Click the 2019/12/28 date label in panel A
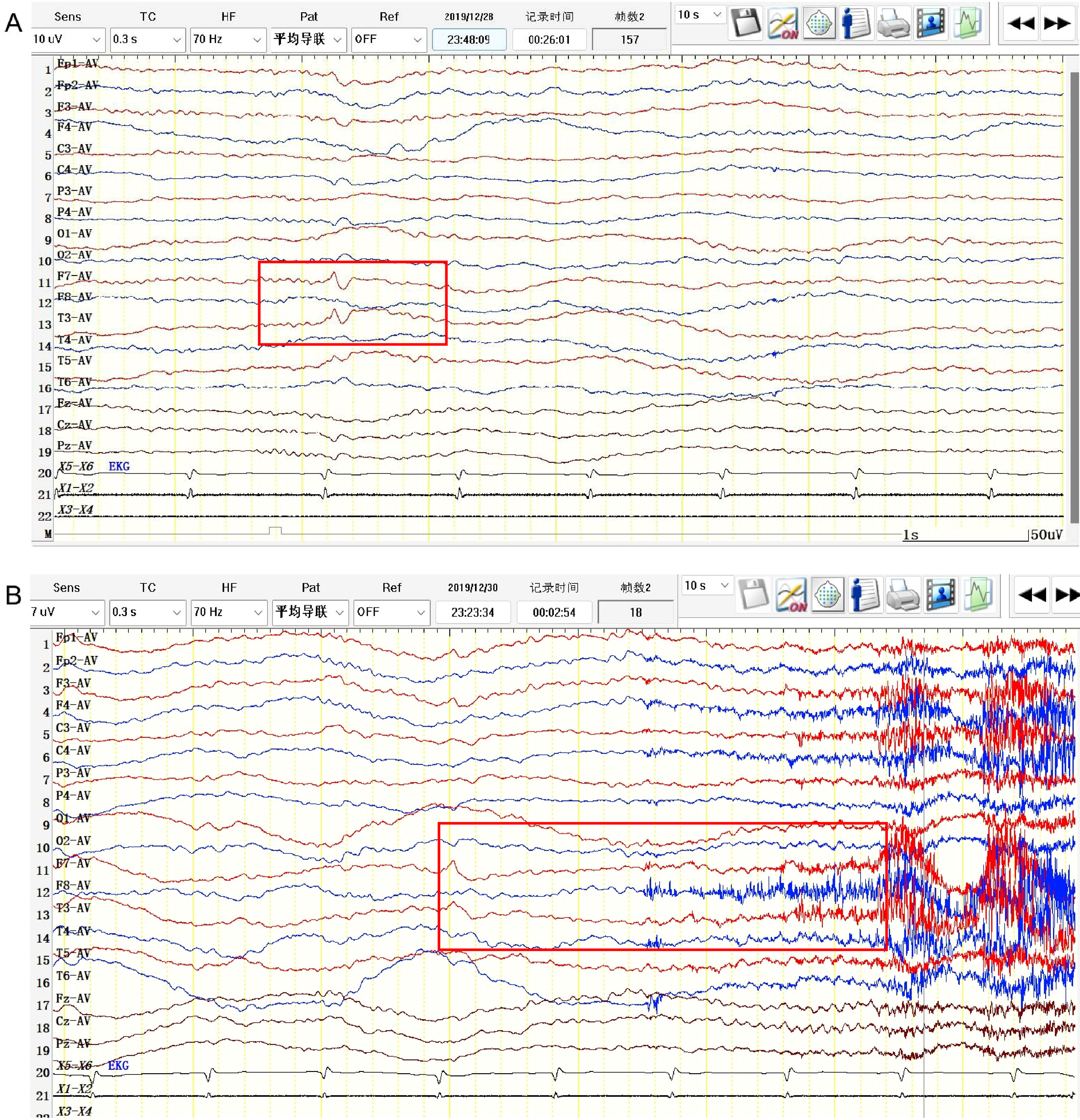 (469, 17)
